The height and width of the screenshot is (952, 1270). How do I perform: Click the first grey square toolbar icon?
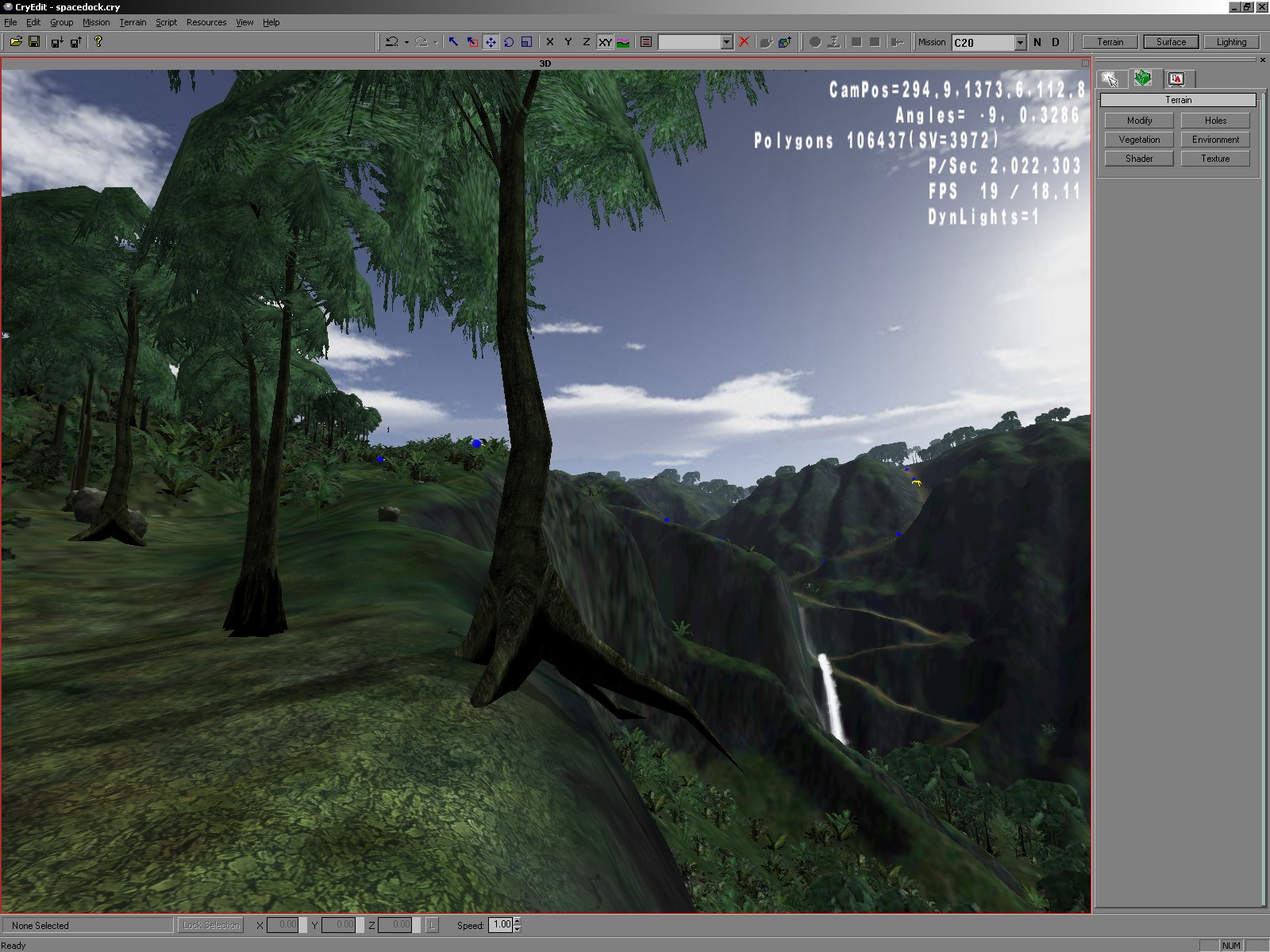pyautogui.click(x=856, y=42)
